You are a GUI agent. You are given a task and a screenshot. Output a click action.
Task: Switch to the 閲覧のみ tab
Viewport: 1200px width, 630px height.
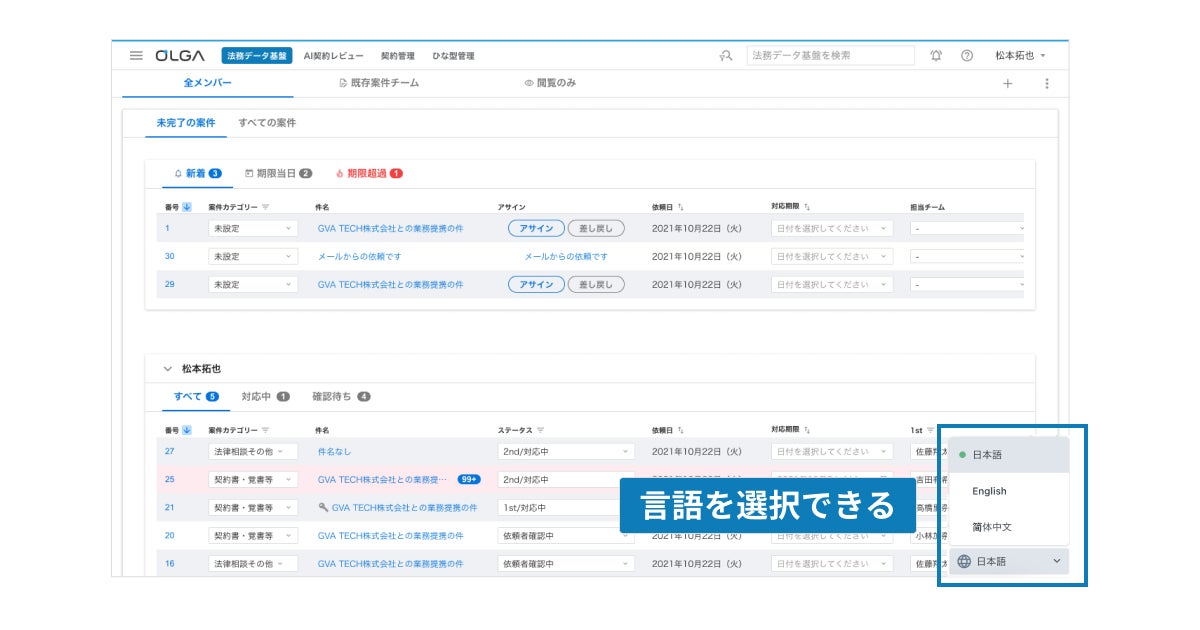point(550,83)
